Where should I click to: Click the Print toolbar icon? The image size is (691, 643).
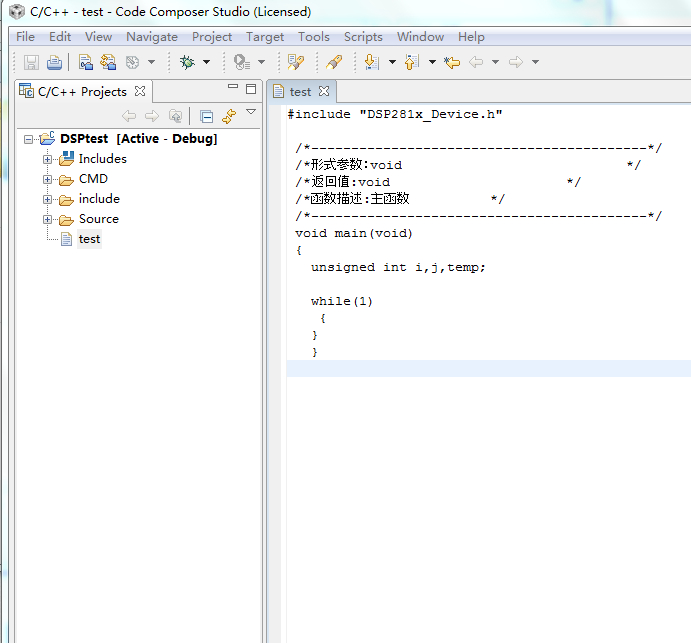tap(54, 62)
